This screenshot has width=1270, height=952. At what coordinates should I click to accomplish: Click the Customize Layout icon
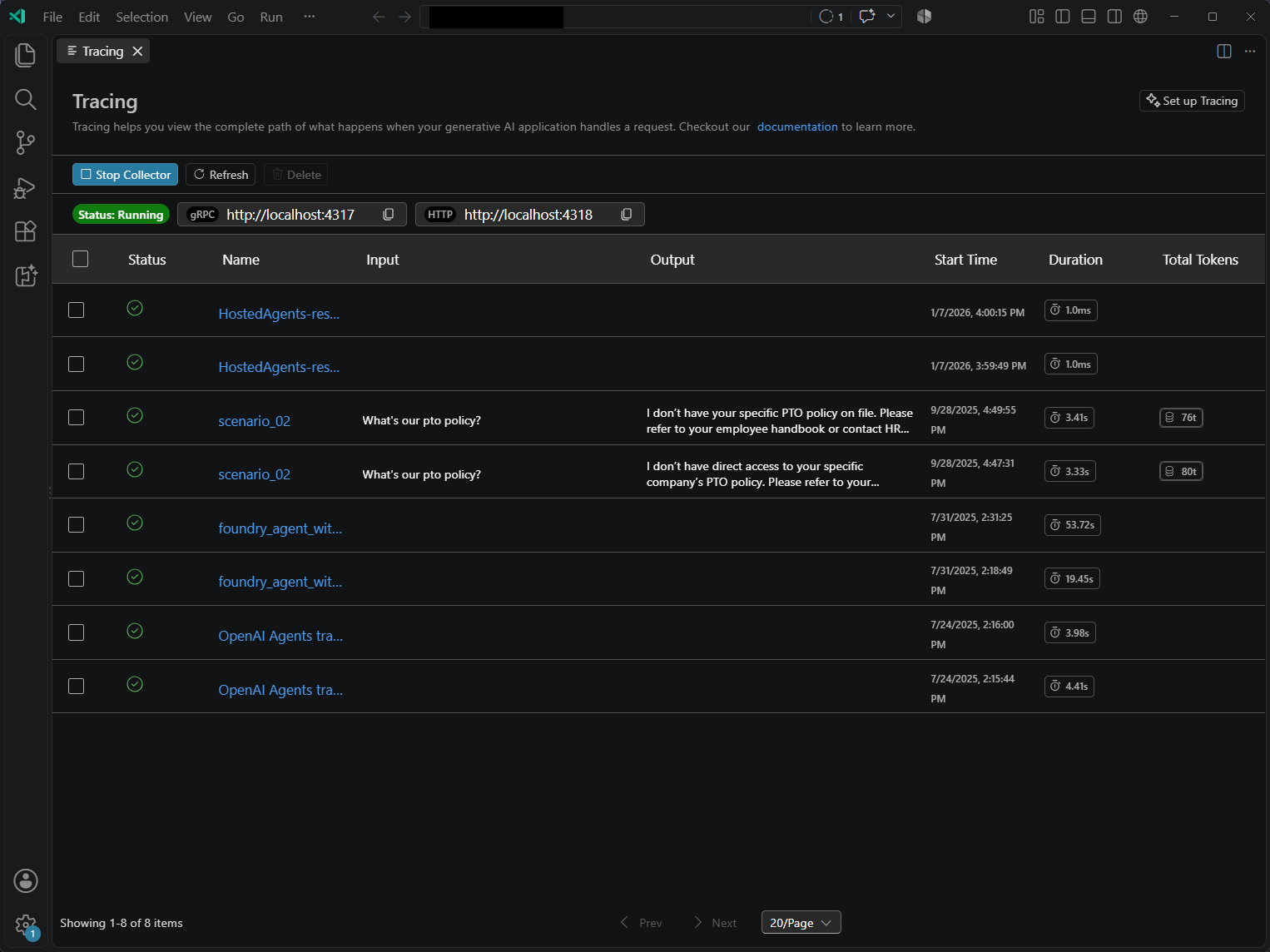(1037, 17)
